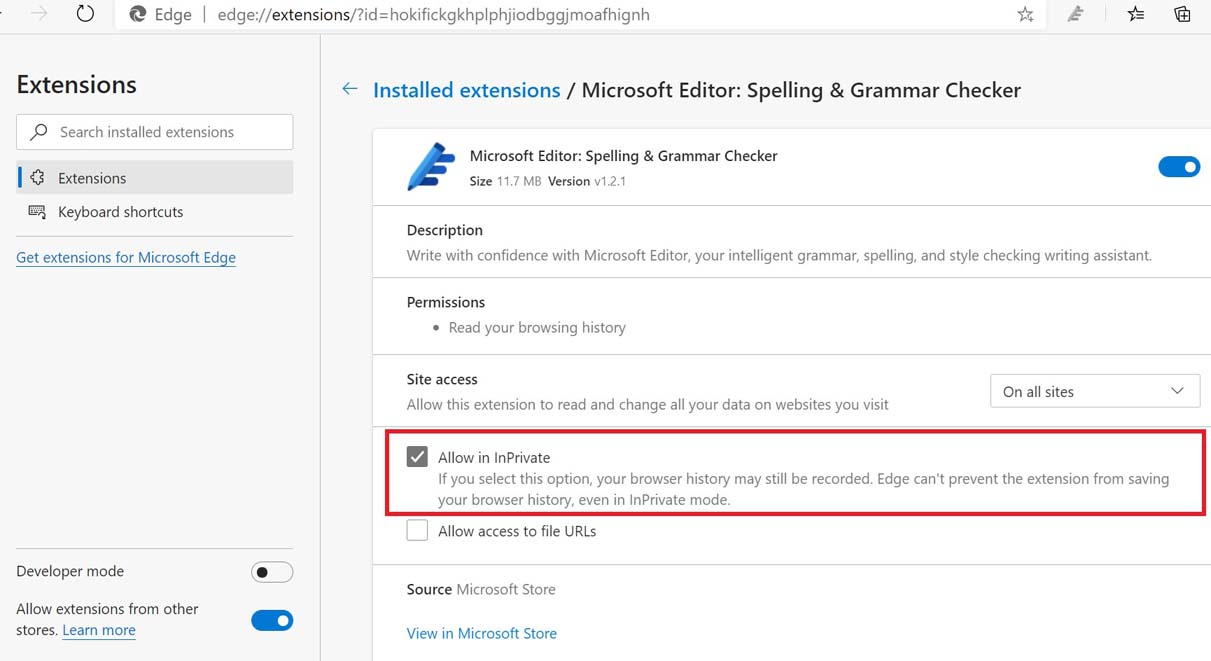Click the Edge logo in address bar
This screenshot has height=661, width=1211.
point(138,14)
